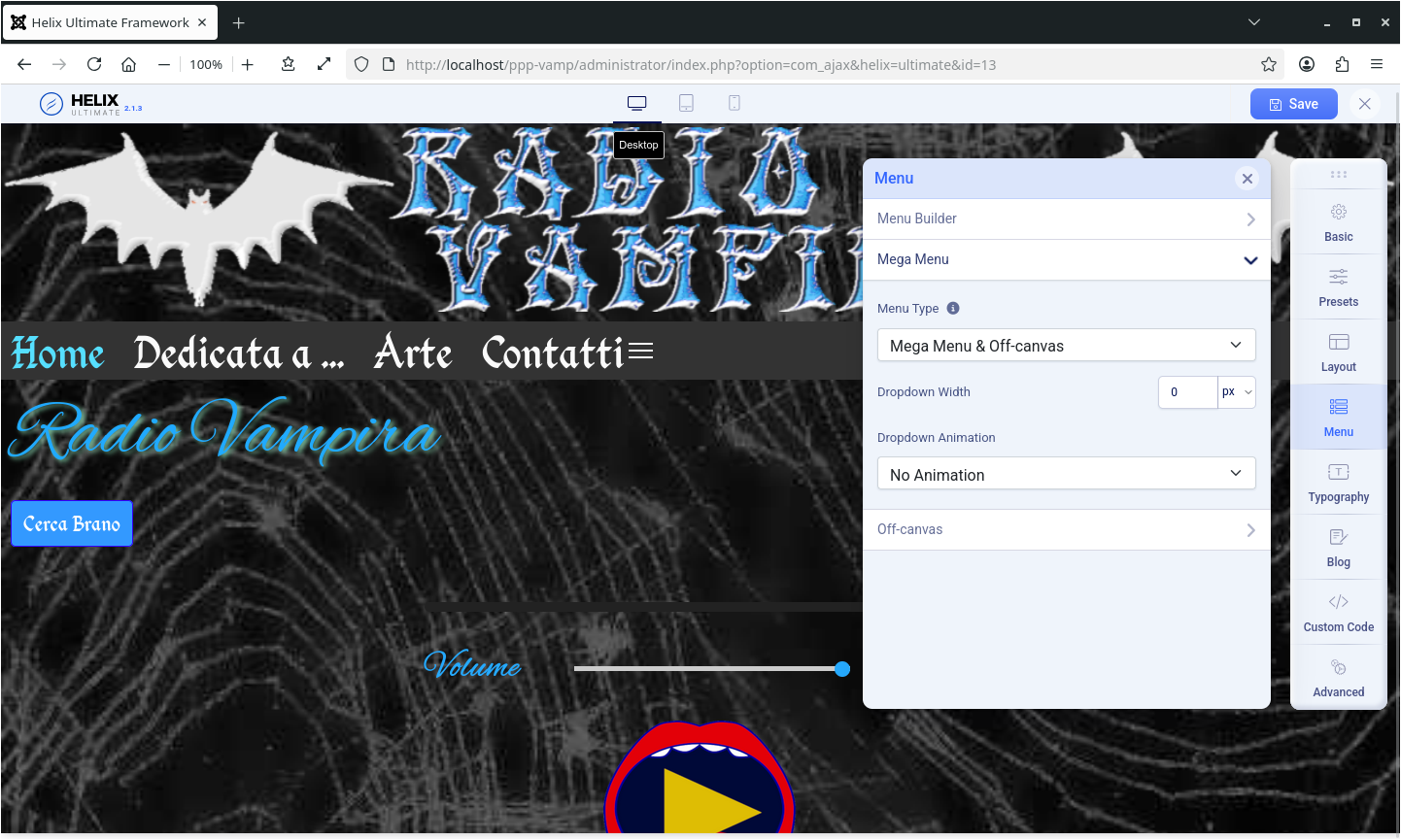The width and height of the screenshot is (1401, 840).
Task: Open Contatti menu item
Action: pos(553,353)
